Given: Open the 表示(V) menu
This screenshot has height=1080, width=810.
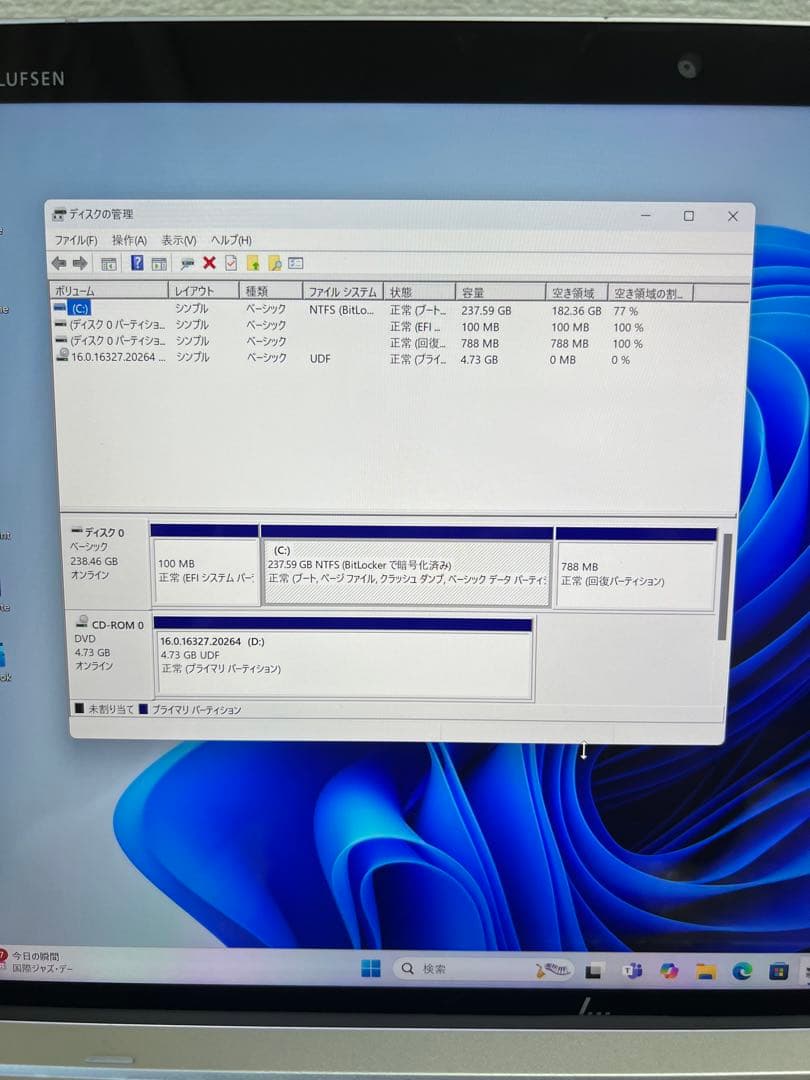Looking at the screenshot, I should coord(178,240).
